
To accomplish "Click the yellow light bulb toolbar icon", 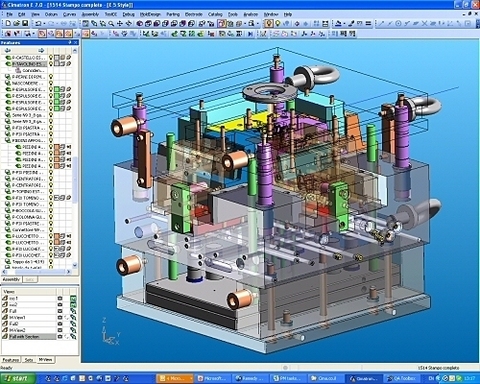I will pyautogui.click(x=269, y=23).
